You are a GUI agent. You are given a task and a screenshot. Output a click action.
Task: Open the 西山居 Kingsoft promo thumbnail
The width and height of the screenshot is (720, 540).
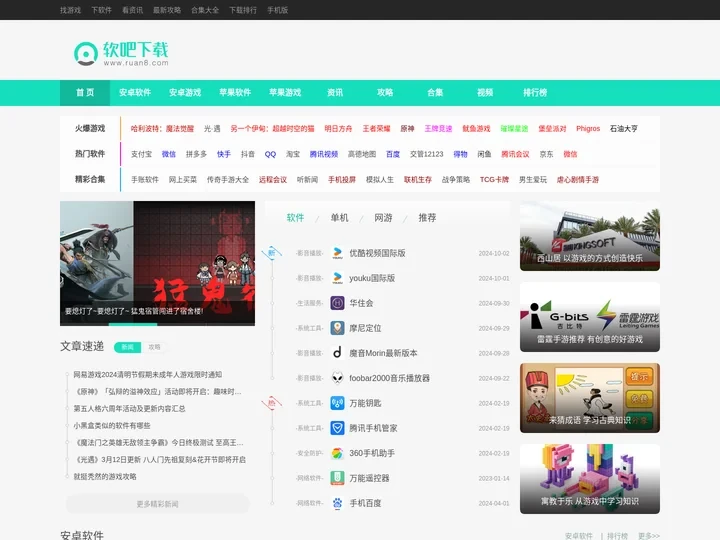590,236
